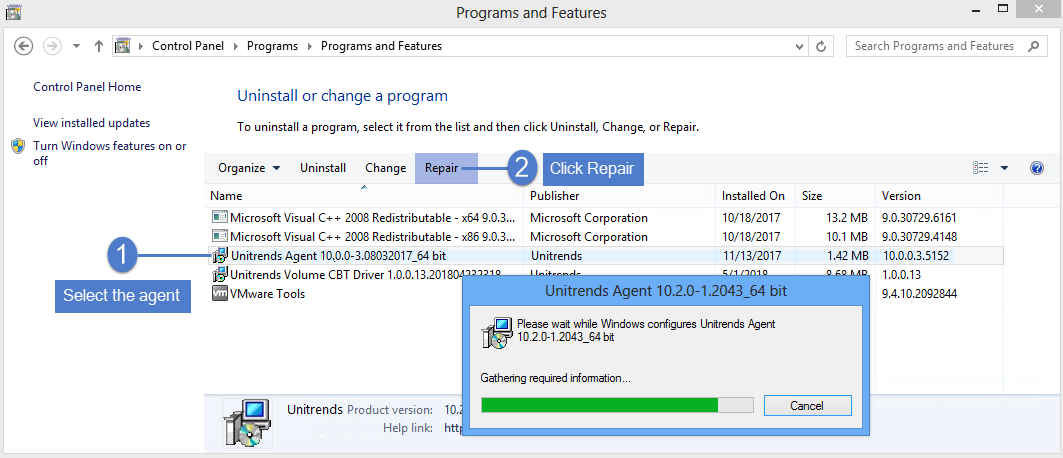This screenshot has width=1063, height=458.
Task: Click installer icon in the progress dialog
Action: [498, 332]
